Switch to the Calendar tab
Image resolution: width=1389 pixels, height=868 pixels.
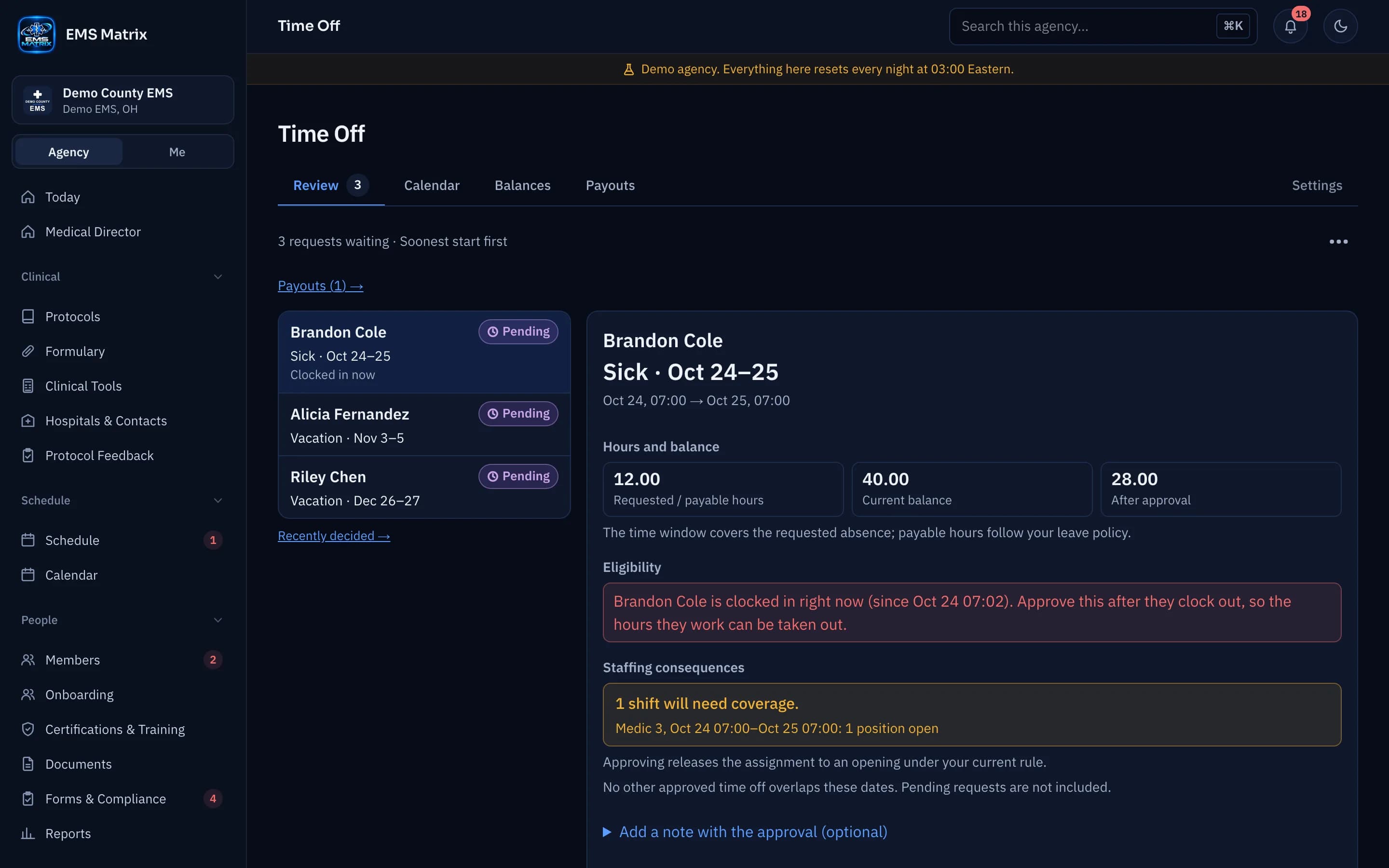(432, 186)
